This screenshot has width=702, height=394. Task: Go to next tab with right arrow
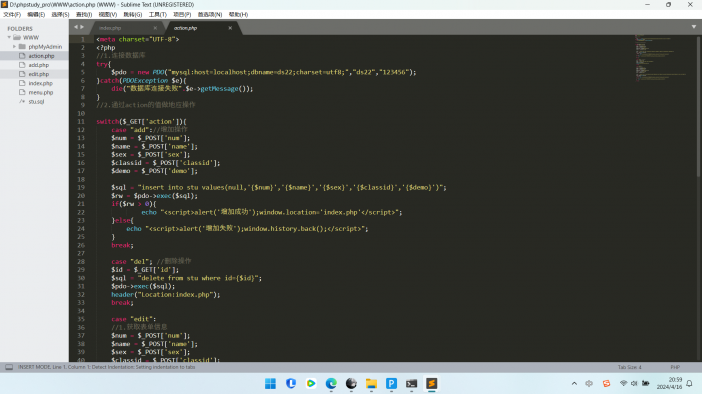(82, 27)
